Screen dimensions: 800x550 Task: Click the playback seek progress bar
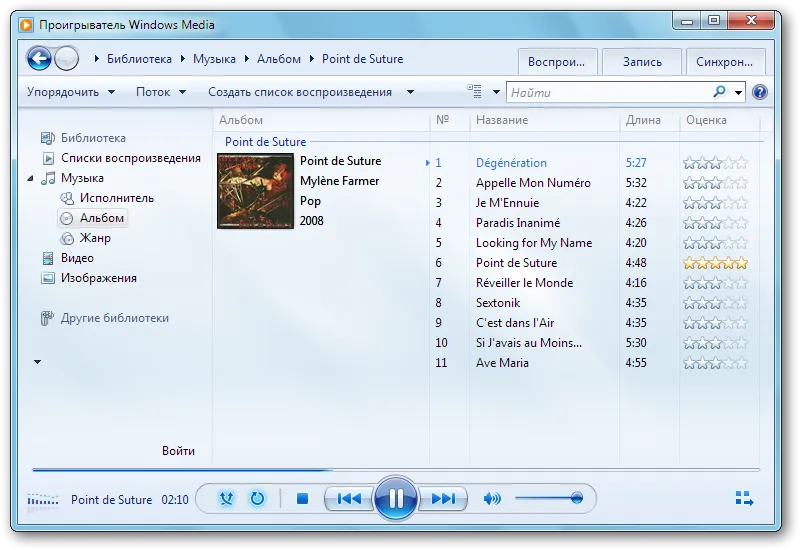[x=395, y=470]
